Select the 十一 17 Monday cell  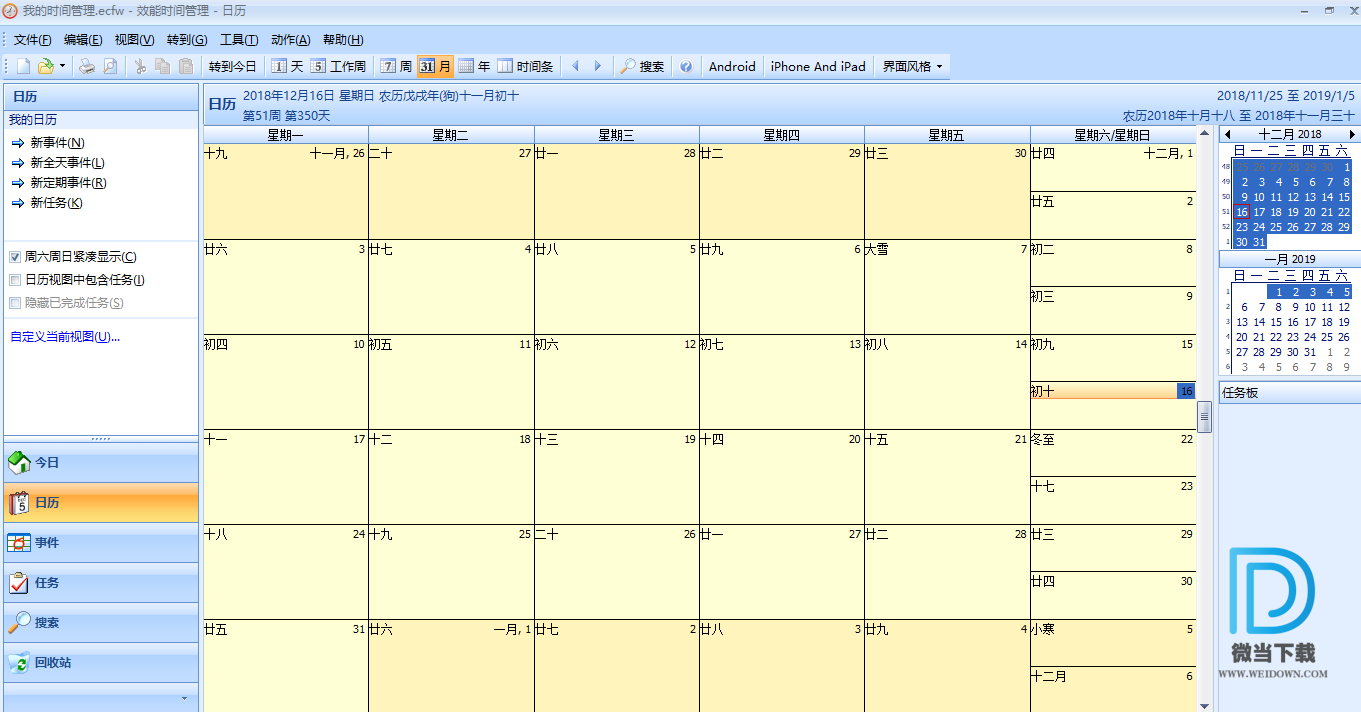point(286,477)
